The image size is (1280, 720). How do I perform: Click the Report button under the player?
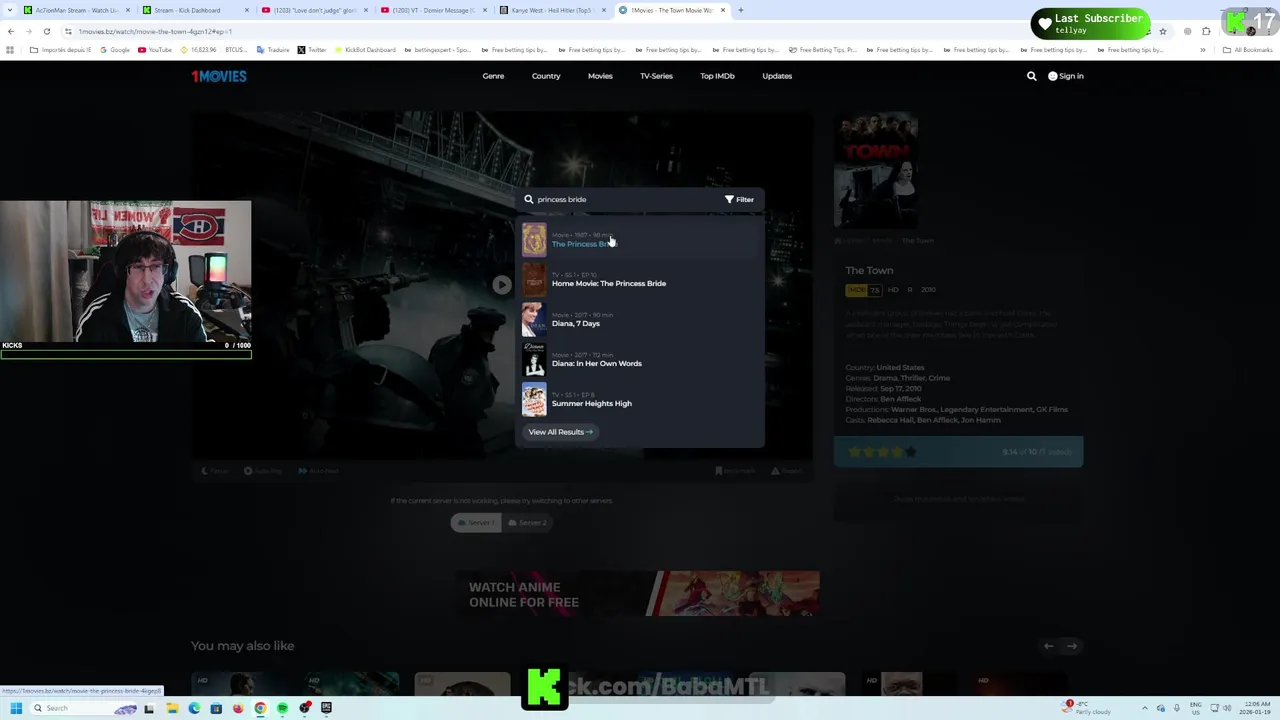(x=787, y=471)
